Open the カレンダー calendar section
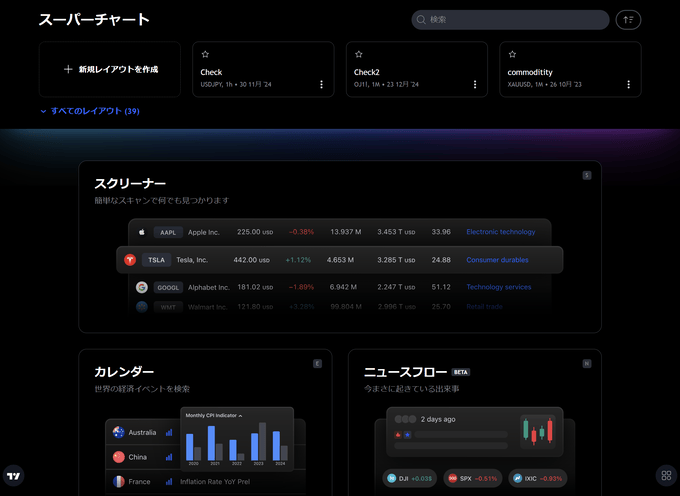 point(205,423)
